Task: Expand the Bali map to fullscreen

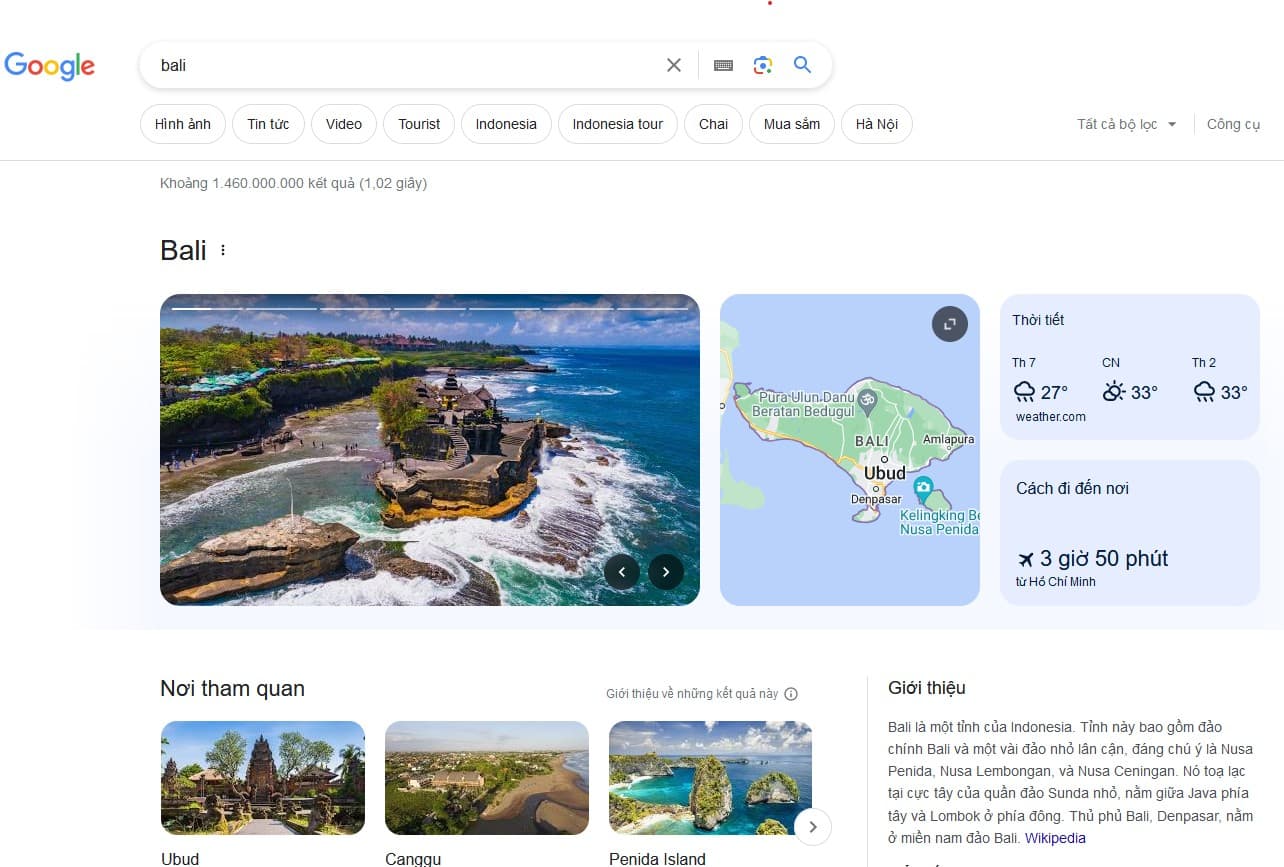Action: 949,324
